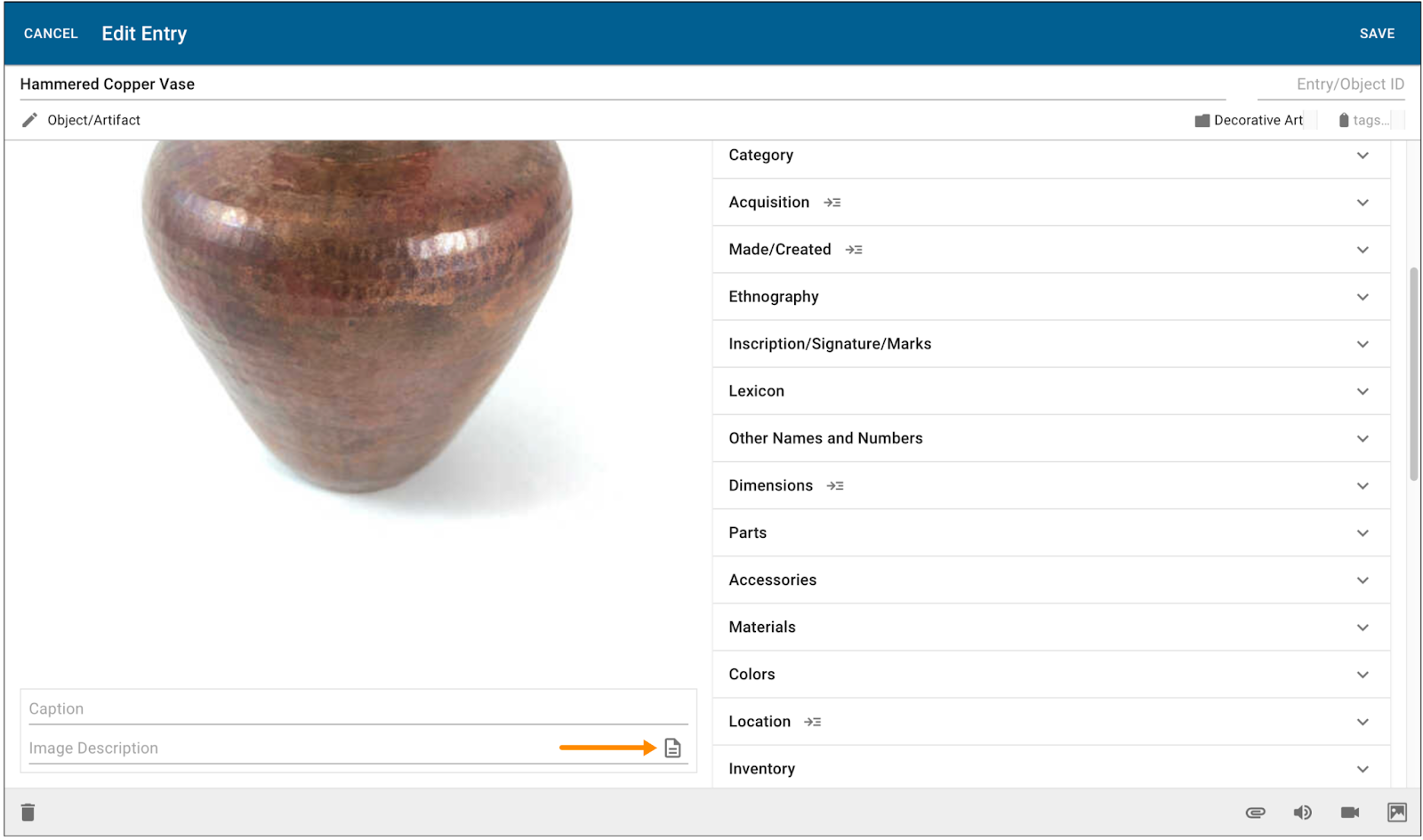Click the Parts section label
This screenshot has width=1423, height=840.
tap(747, 533)
